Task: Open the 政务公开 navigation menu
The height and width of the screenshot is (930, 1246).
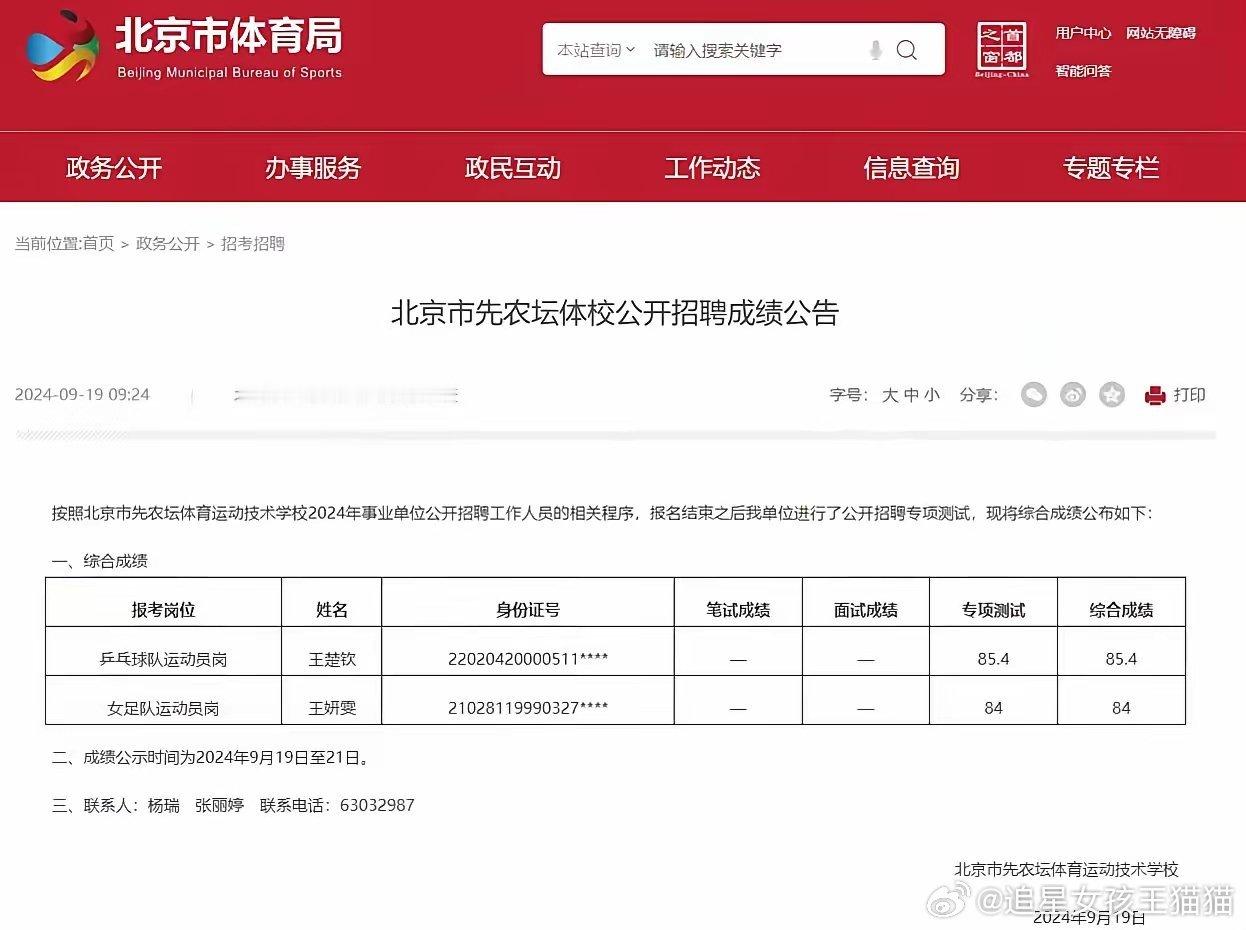Action: [114, 168]
